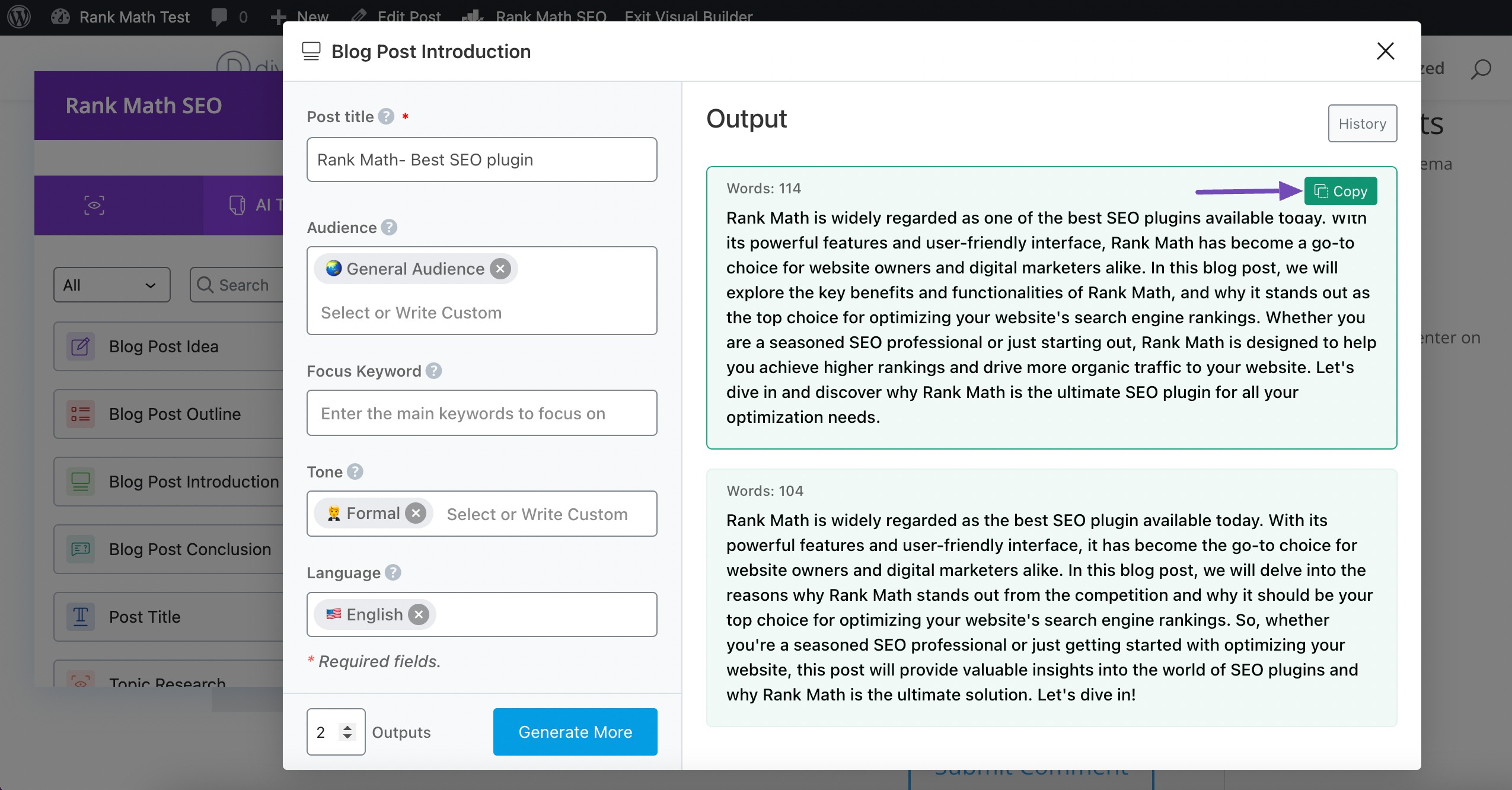Click the Post Title T icon
Viewport: 1512px width, 790px height.
(81, 617)
